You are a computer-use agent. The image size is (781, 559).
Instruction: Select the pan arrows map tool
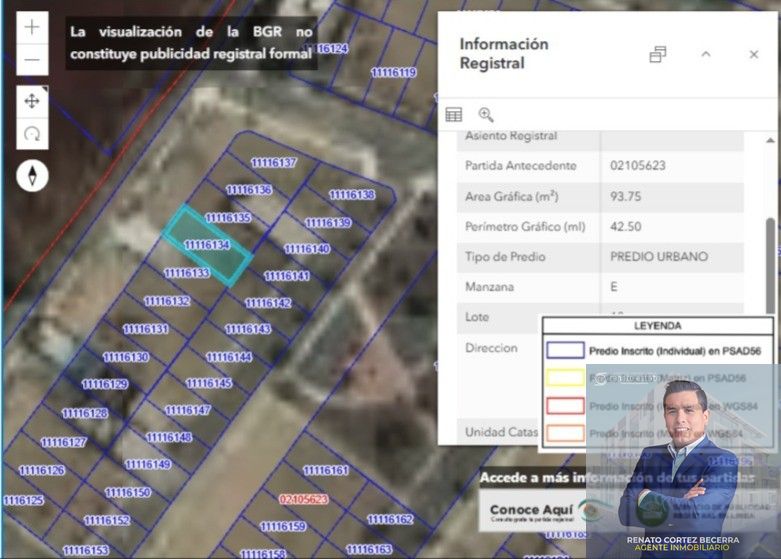(32, 101)
